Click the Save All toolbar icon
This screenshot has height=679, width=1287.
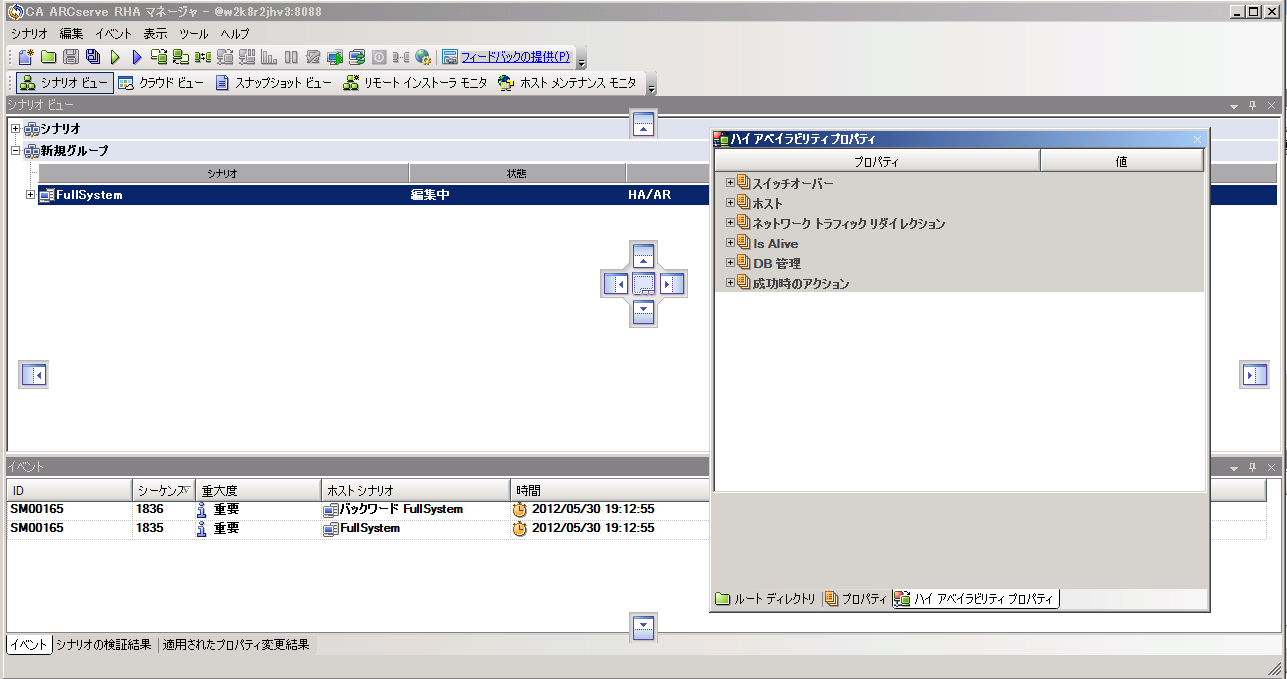pos(93,57)
